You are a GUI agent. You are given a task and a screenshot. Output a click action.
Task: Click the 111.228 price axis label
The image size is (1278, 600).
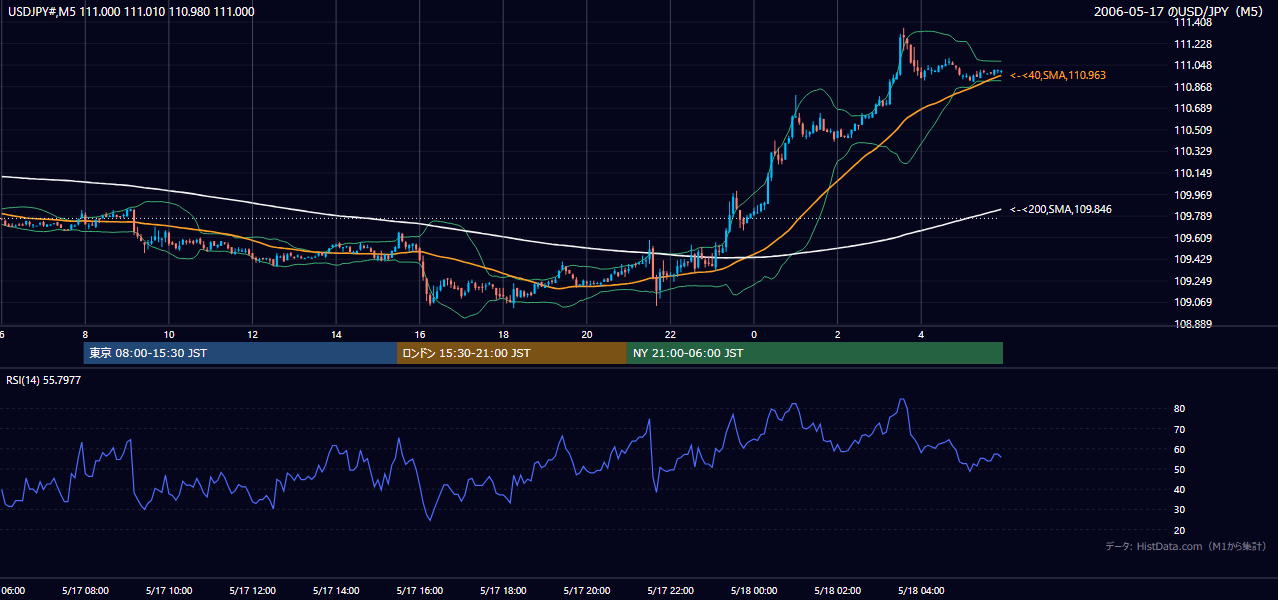pos(1193,44)
